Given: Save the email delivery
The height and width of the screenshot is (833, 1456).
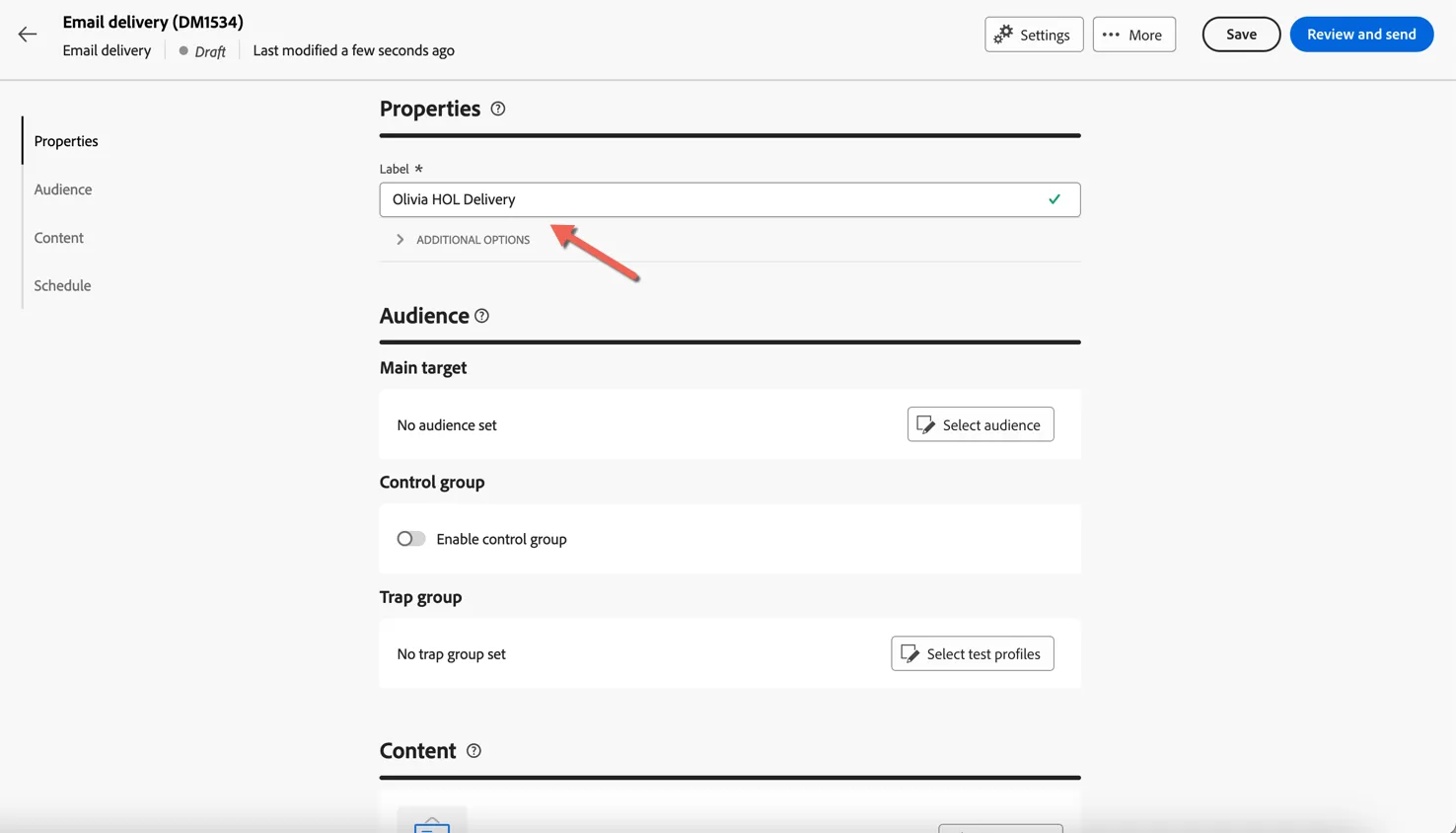Looking at the screenshot, I should pyautogui.click(x=1241, y=35).
